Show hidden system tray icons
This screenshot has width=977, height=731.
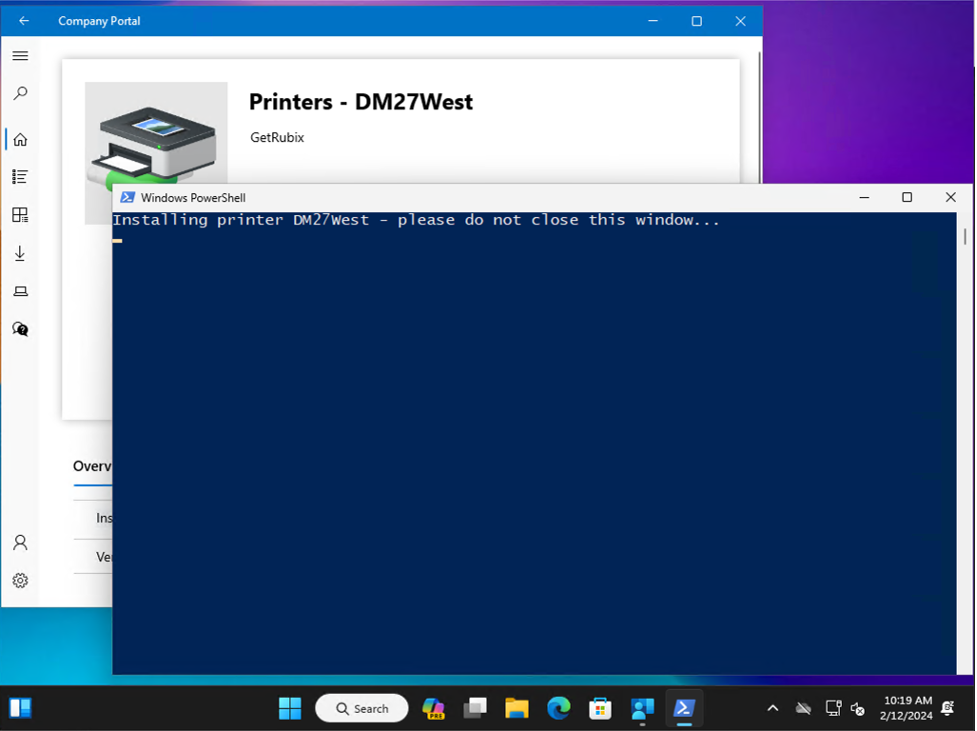[x=773, y=708]
